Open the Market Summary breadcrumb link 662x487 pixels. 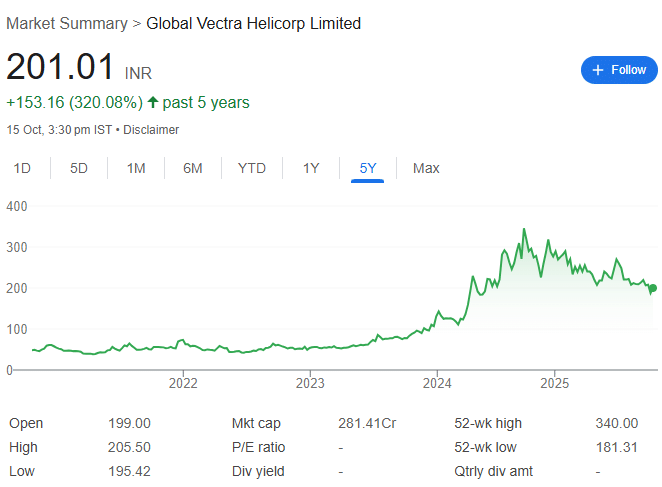pyautogui.click(x=66, y=23)
